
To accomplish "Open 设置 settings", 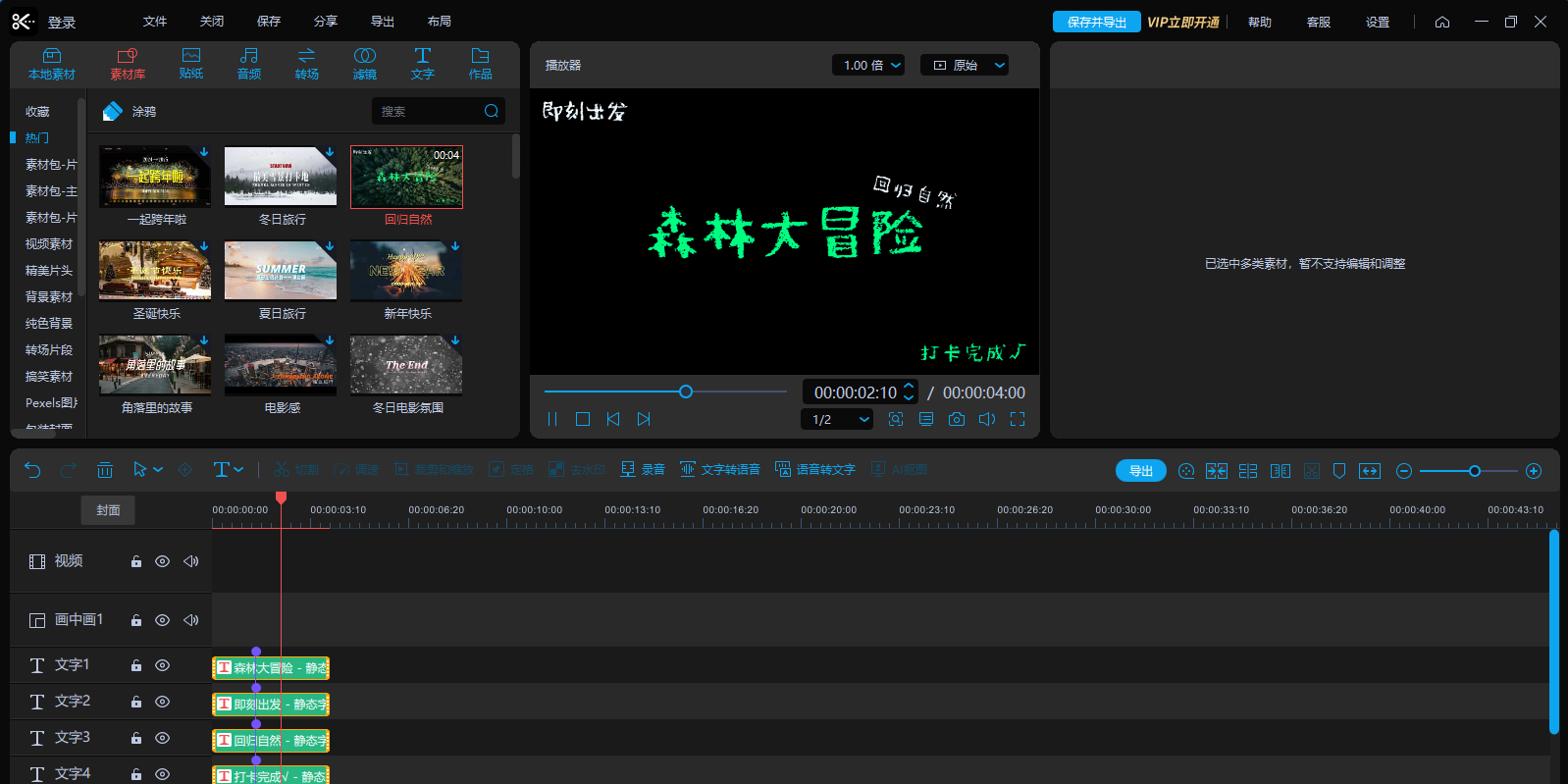I will [x=1378, y=22].
